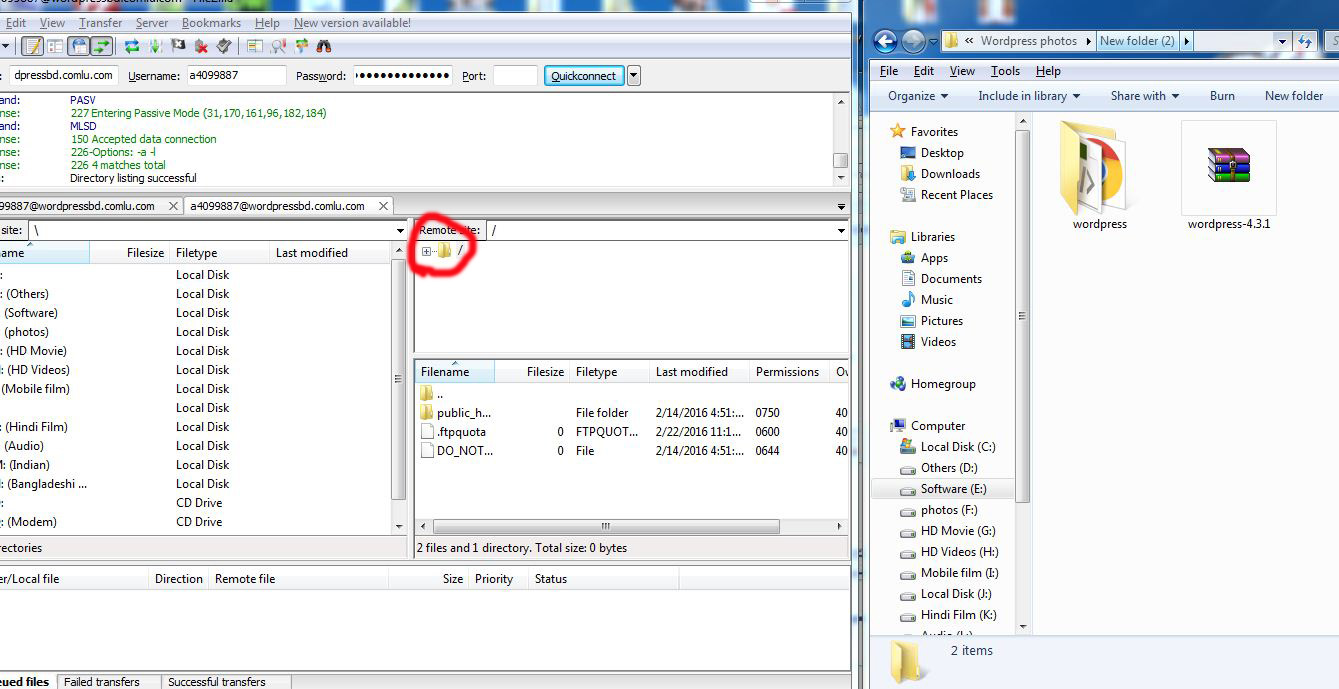Open the Share with dropdown
This screenshot has width=1339, height=689.
(1144, 96)
